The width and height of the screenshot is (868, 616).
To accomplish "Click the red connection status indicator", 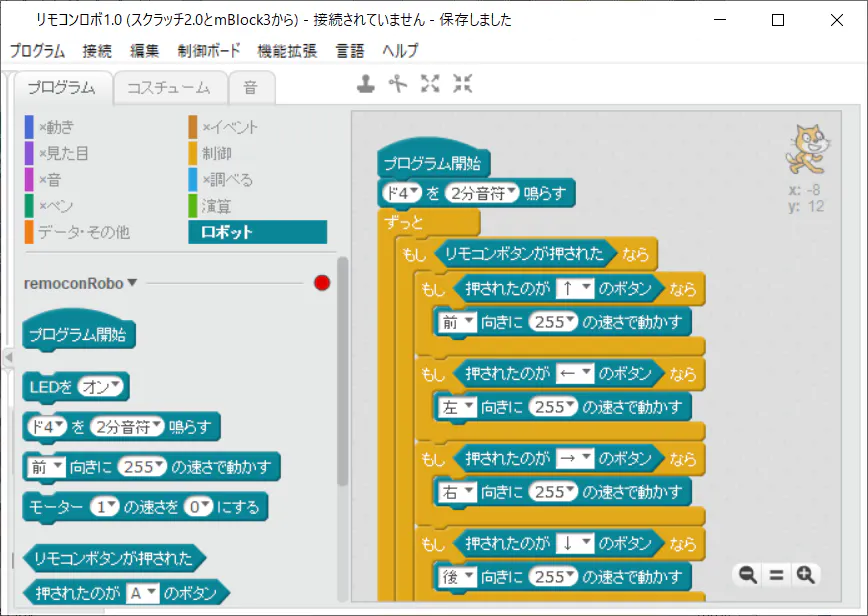I will coord(322,283).
